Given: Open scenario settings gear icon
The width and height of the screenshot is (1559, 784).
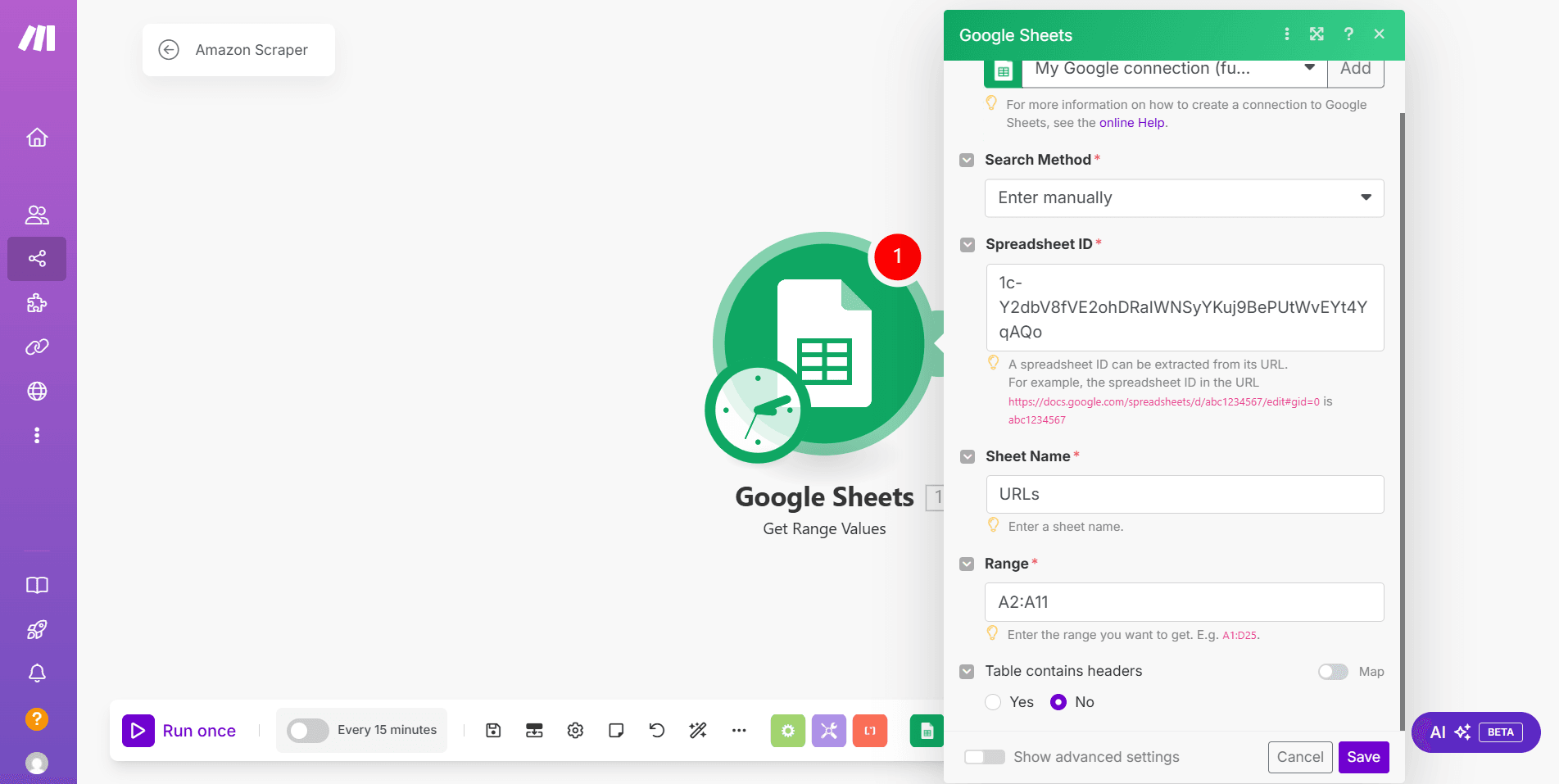Looking at the screenshot, I should point(575,730).
